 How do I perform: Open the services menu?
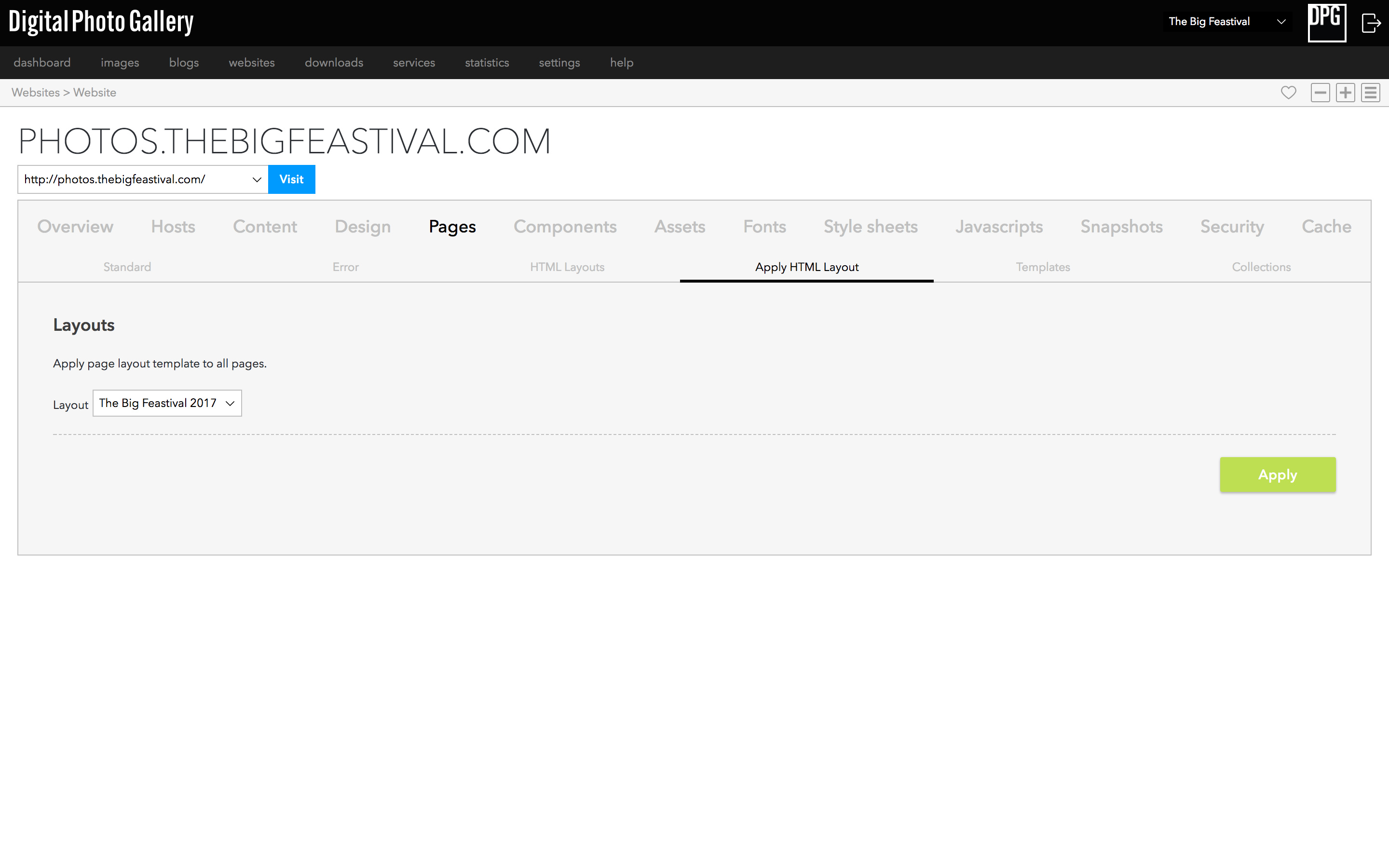(414, 63)
